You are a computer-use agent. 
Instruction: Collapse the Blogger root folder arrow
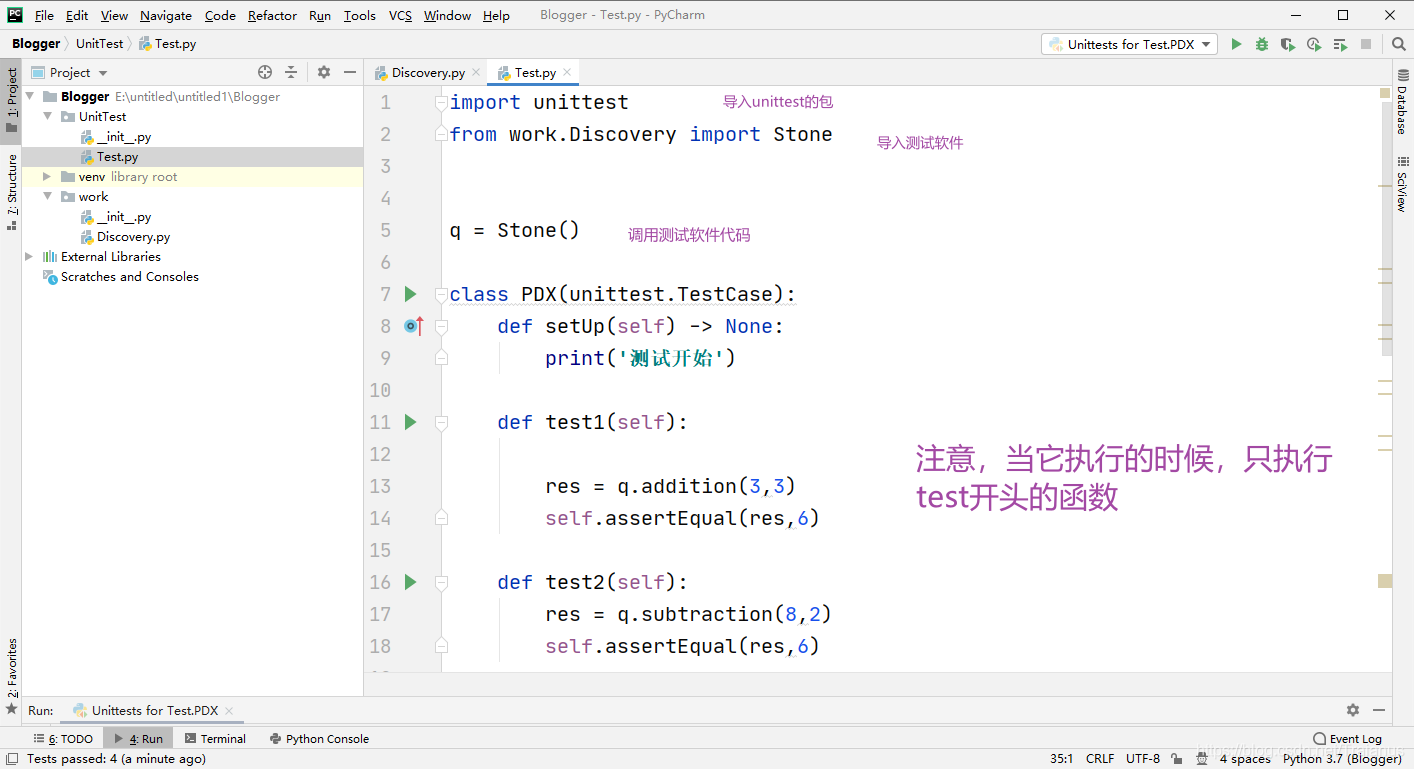tap(30, 96)
